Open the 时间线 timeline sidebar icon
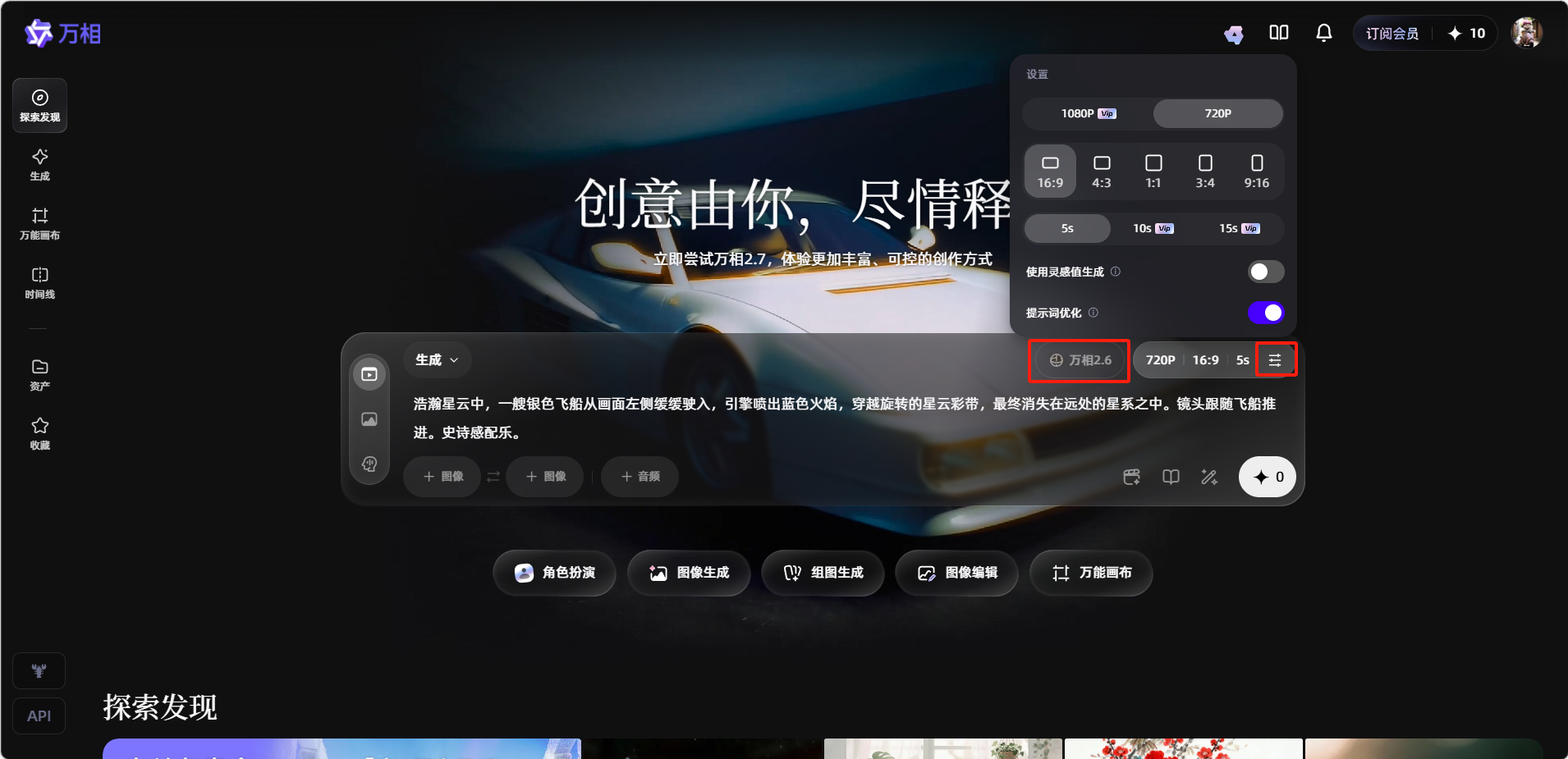Viewport: 1568px width, 759px height. [x=39, y=282]
